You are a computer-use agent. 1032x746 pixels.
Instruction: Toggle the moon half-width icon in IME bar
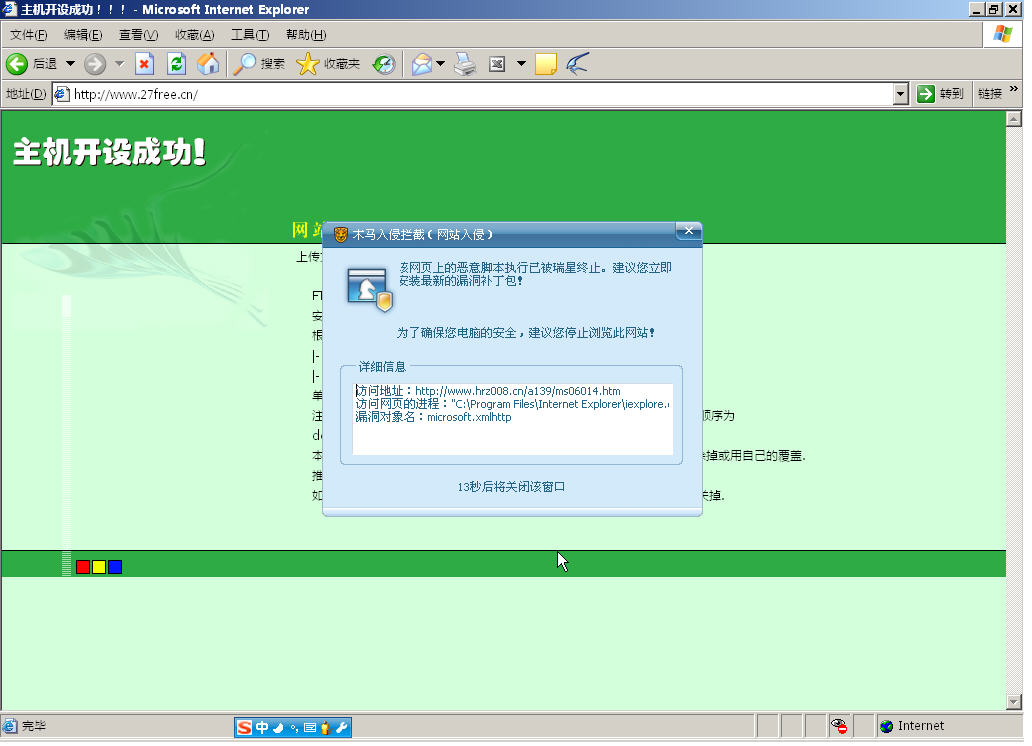coord(278,728)
